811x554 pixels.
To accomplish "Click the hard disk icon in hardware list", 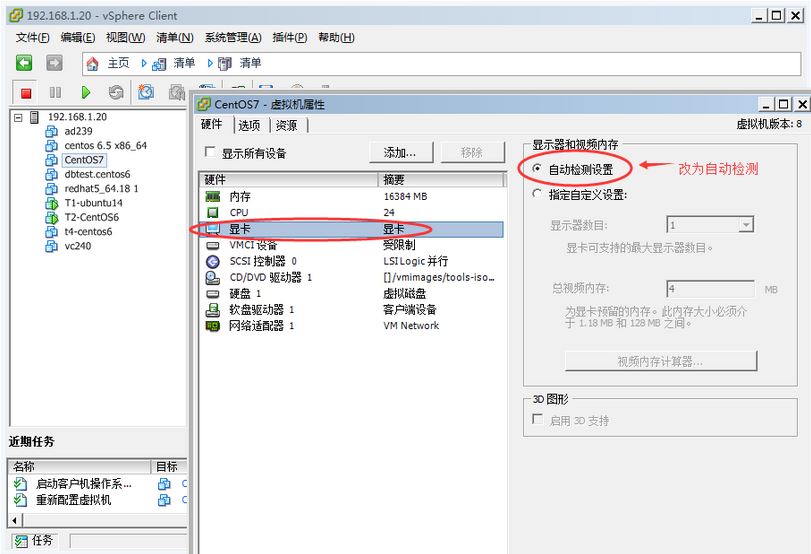I will [213, 294].
